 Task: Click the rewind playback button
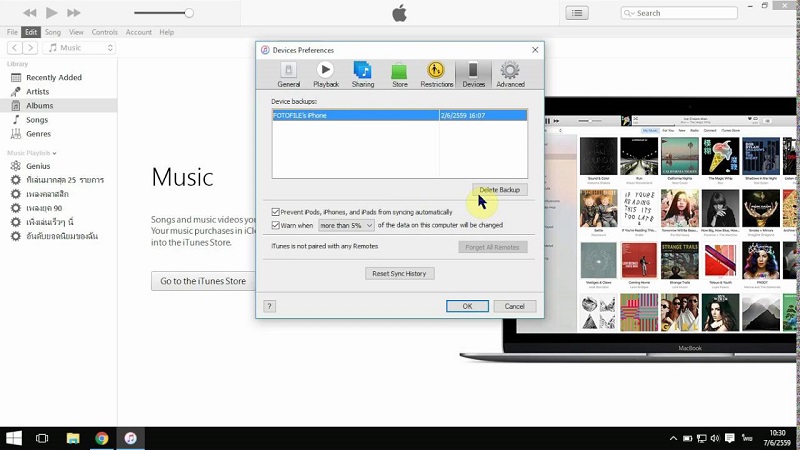point(30,13)
